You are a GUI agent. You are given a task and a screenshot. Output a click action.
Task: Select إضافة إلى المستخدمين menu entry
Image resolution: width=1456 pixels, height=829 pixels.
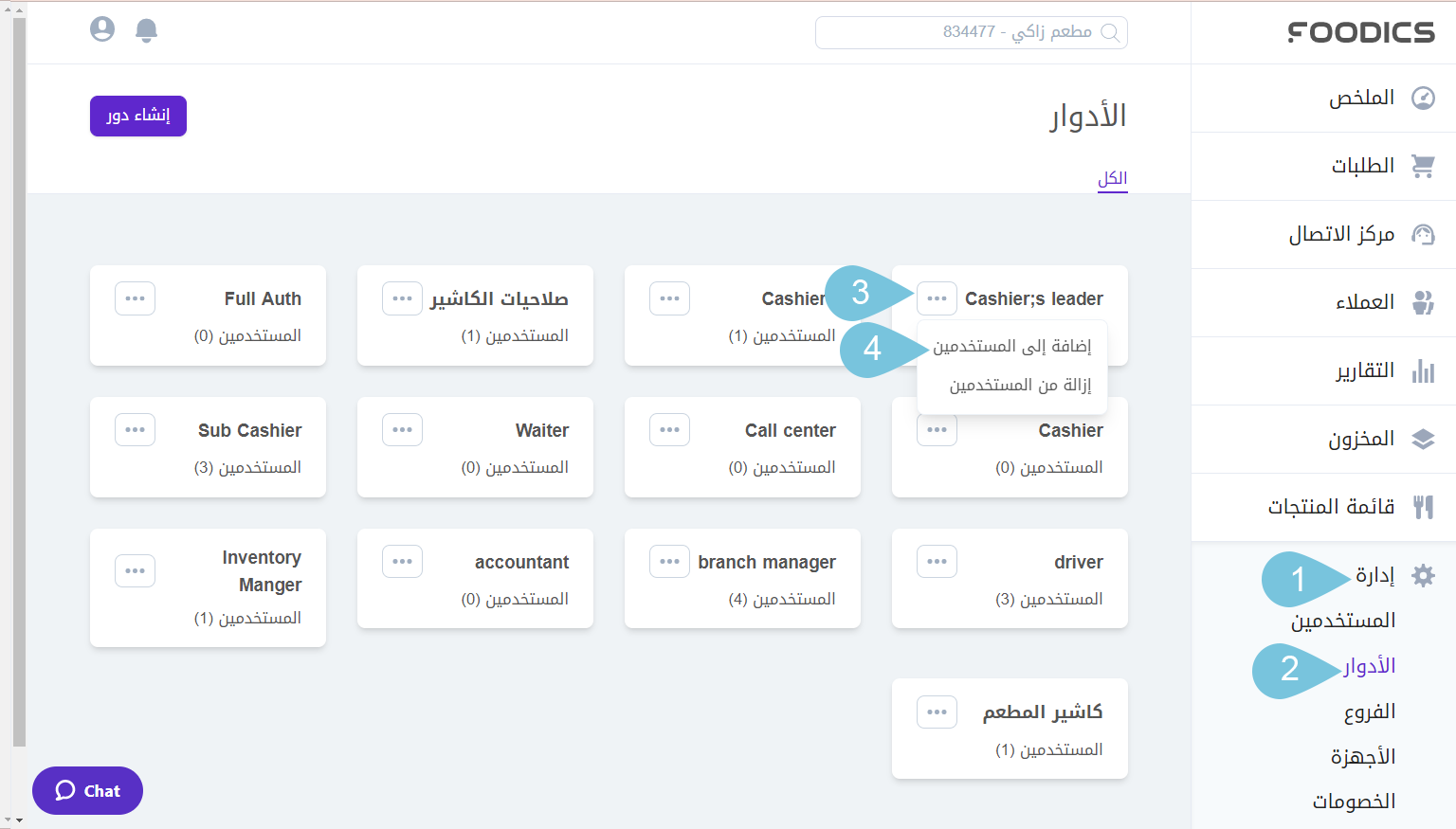(x=1011, y=345)
